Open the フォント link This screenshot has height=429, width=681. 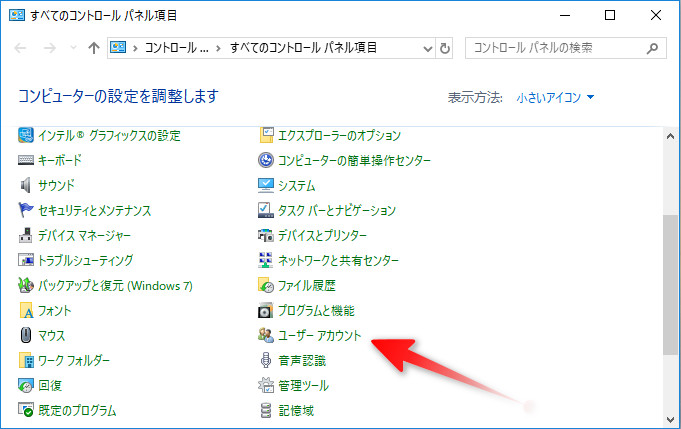54,310
